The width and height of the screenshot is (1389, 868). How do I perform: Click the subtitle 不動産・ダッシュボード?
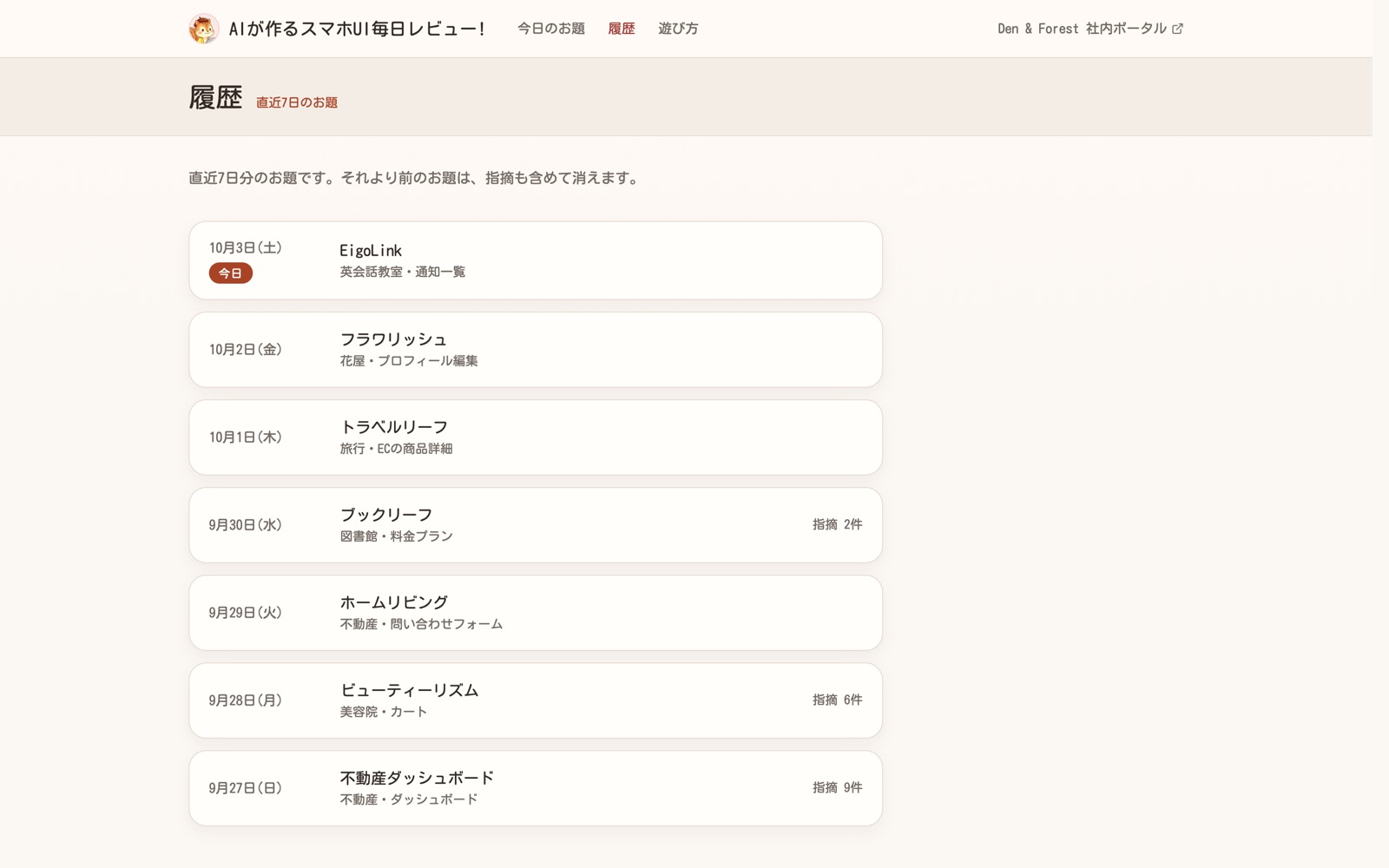pyautogui.click(x=409, y=799)
